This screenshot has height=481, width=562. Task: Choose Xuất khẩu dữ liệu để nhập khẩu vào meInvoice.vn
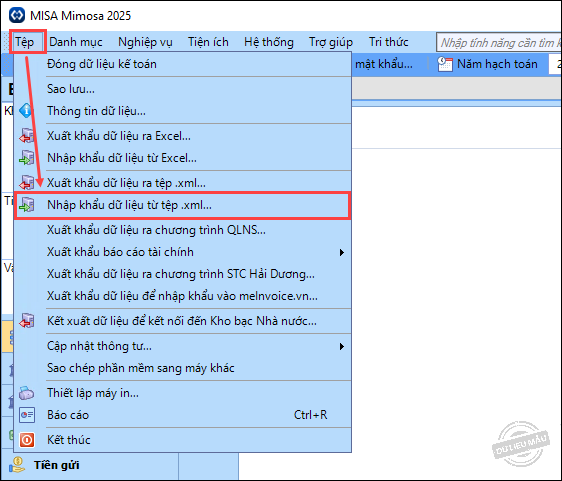click(x=182, y=296)
